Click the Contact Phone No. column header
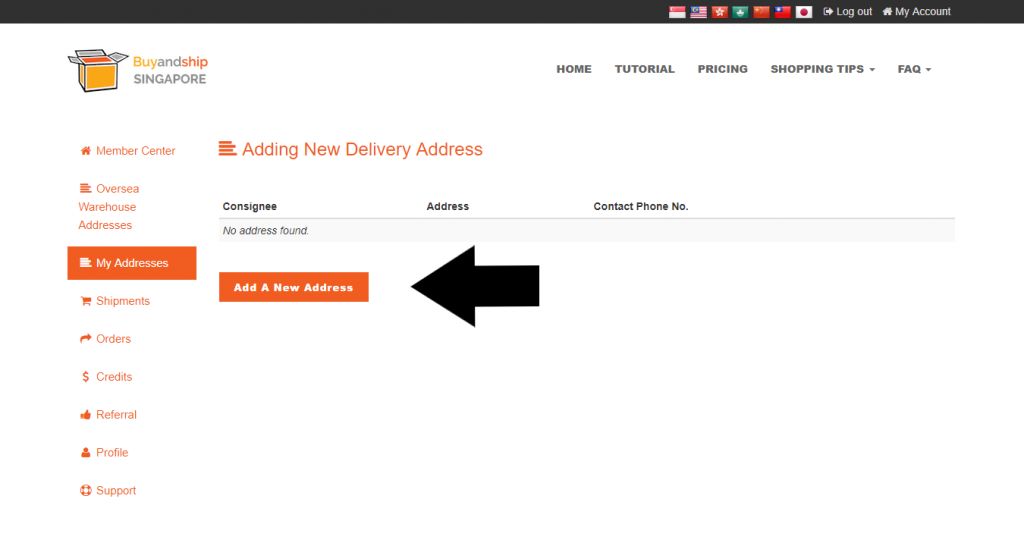The height and width of the screenshot is (549, 1024). (x=641, y=206)
